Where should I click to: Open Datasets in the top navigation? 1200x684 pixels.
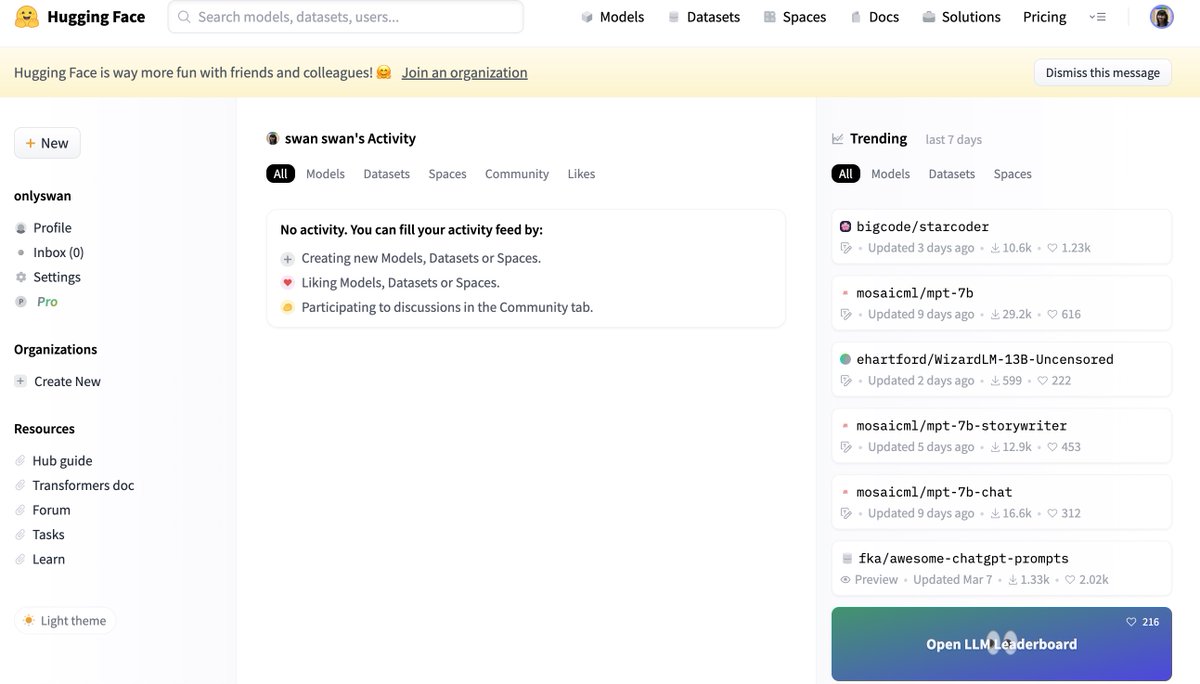pos(704,17)
